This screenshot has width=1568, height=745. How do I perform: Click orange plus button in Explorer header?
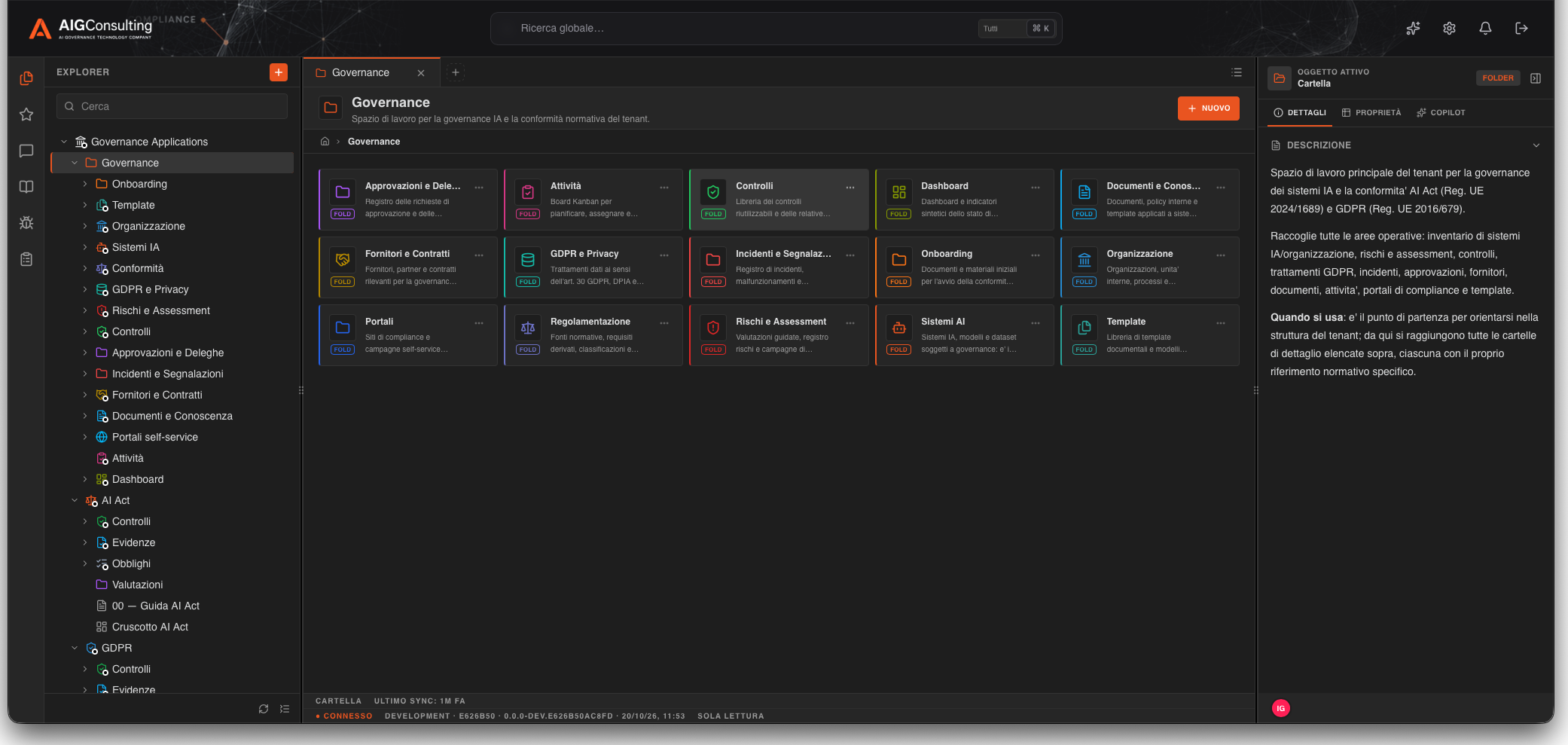point(279,72)
